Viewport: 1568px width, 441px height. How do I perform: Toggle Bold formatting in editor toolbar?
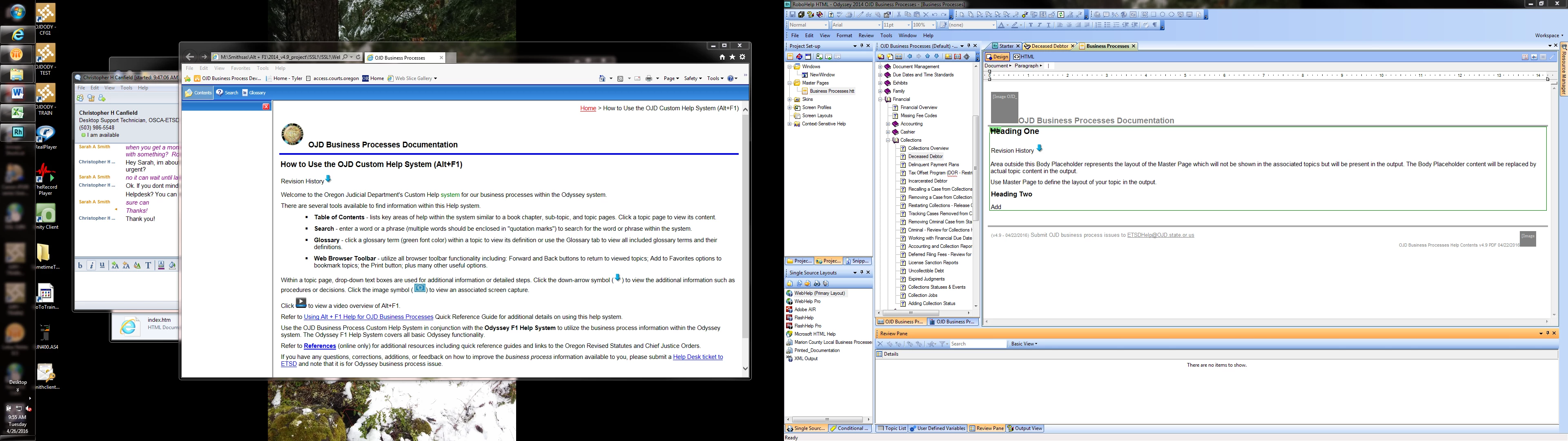click(x=1031, y=25)
